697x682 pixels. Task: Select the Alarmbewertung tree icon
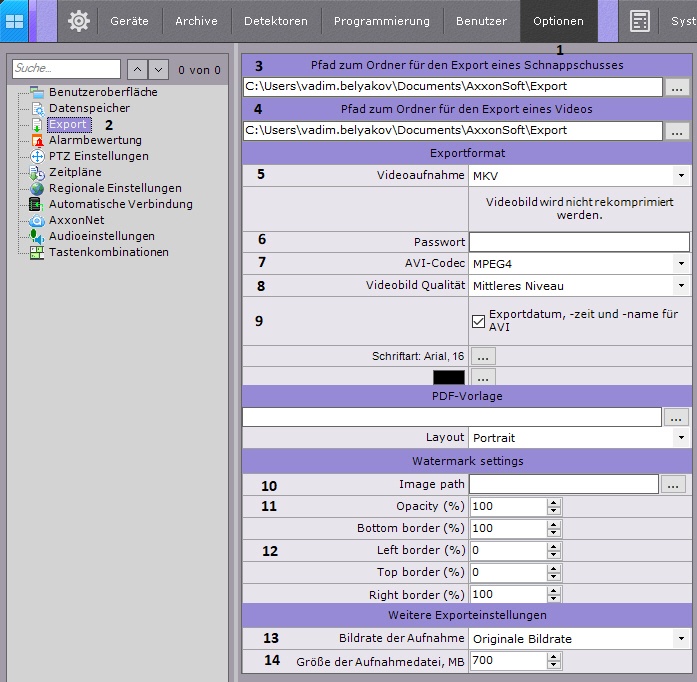tap(38, 141)
